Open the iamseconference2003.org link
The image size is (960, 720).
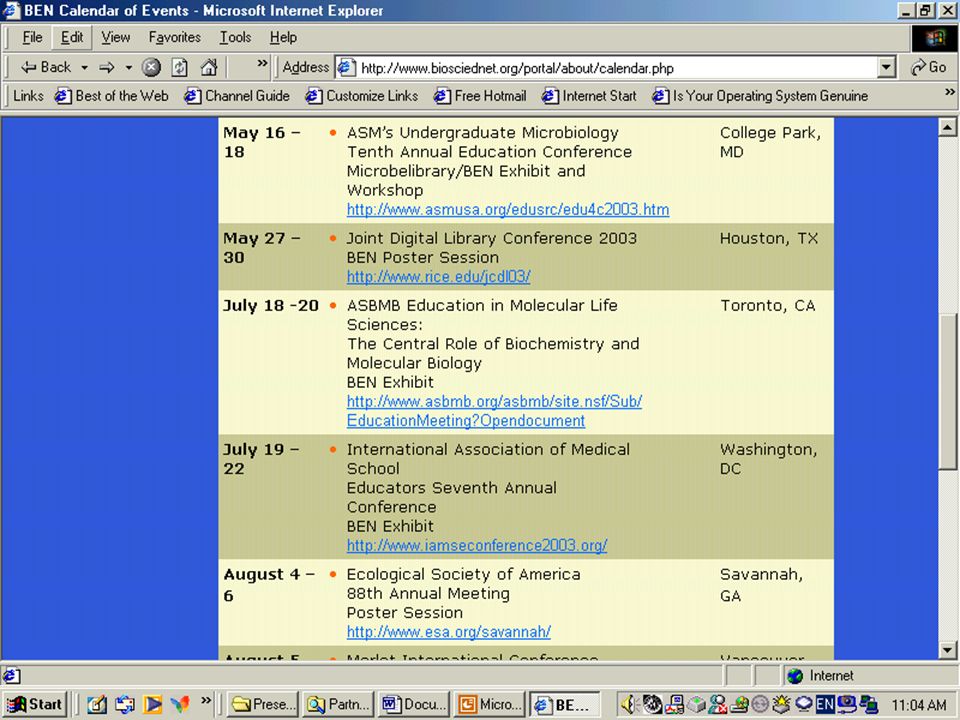tap(477, 545)
